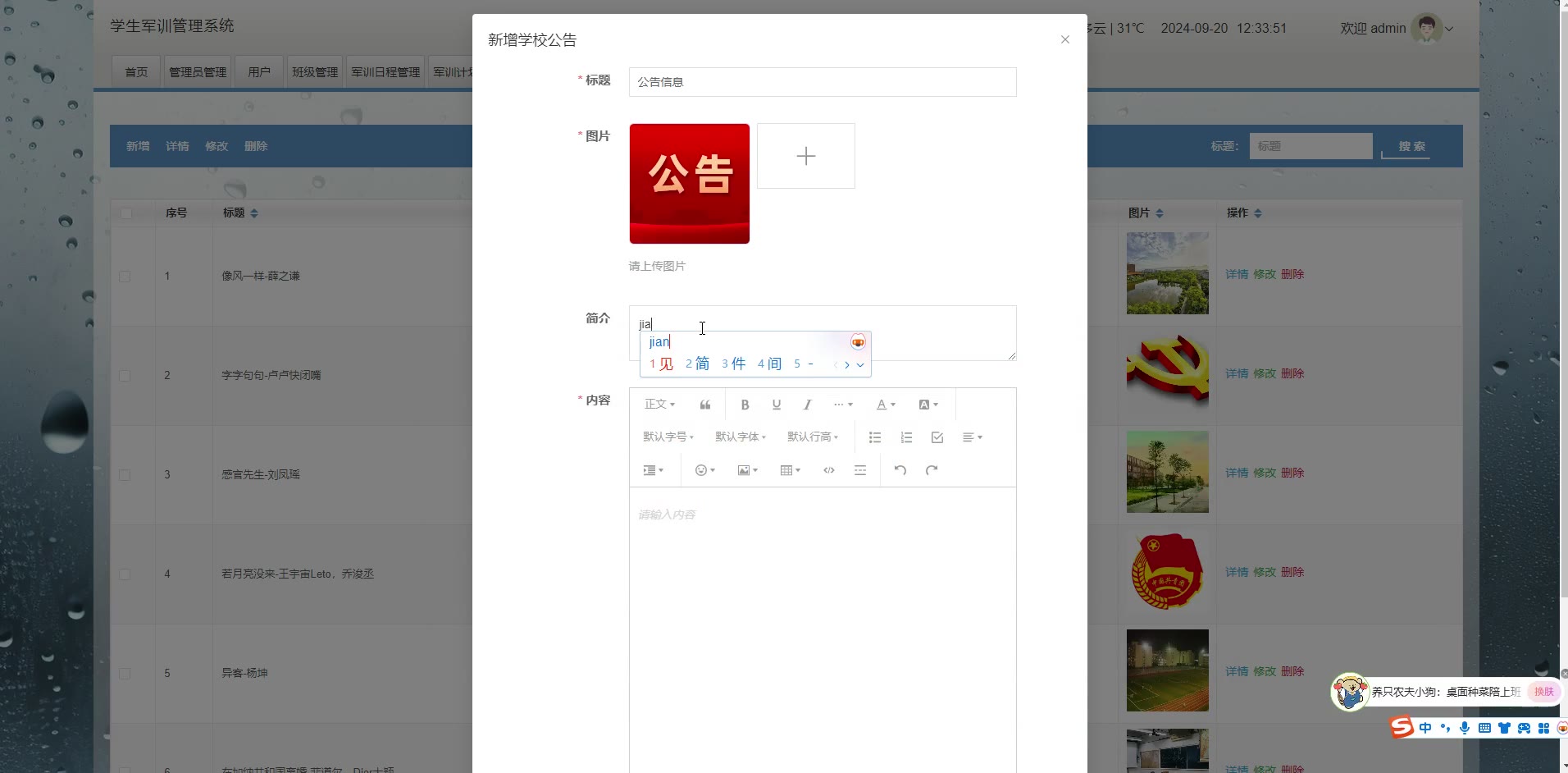Go to the 首页 tab

(136, 72)
